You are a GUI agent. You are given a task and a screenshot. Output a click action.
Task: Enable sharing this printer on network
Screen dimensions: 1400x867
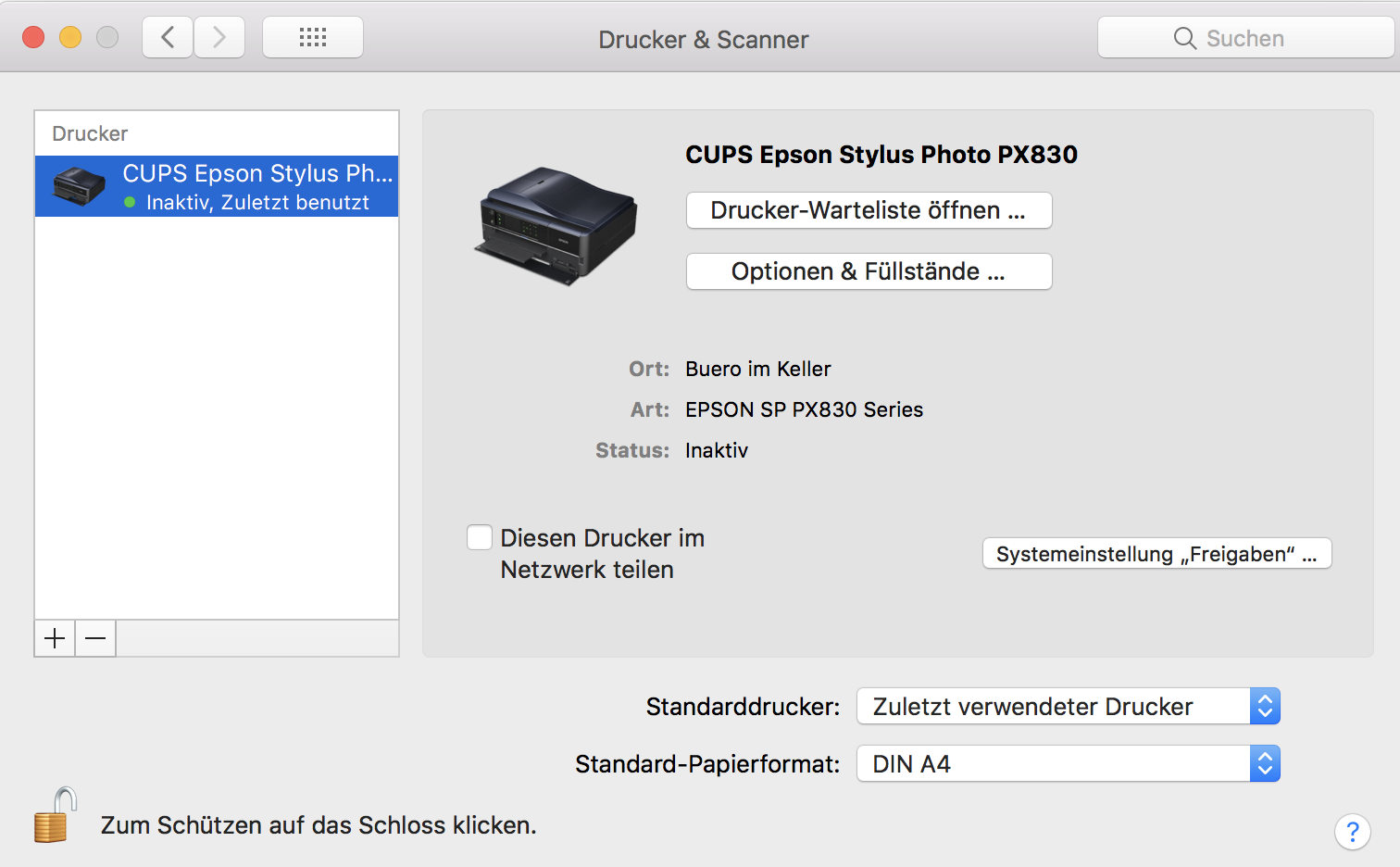click(x=480, y=537)
